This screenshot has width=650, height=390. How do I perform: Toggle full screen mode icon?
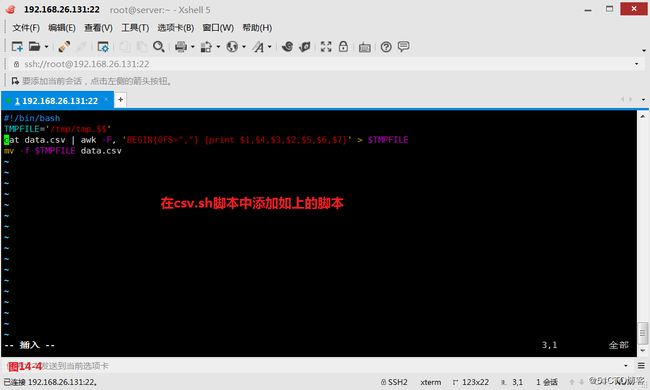coord(326,46)
